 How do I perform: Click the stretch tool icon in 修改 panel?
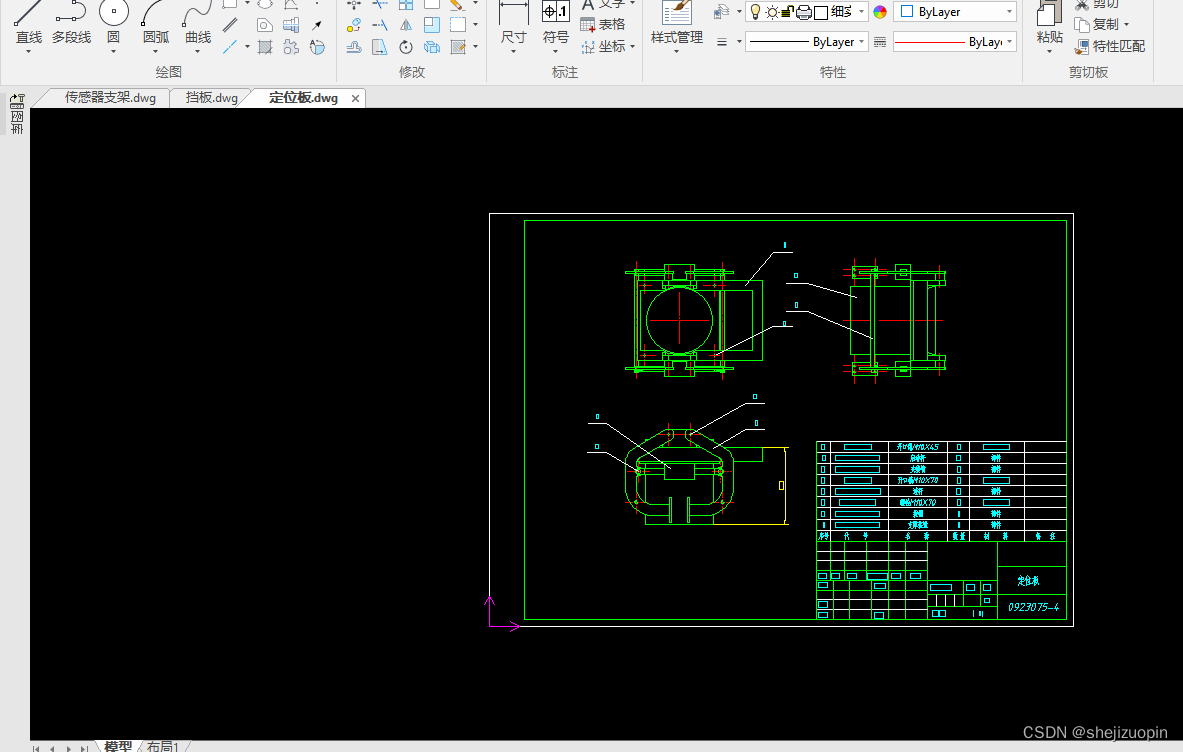point(379,48)
